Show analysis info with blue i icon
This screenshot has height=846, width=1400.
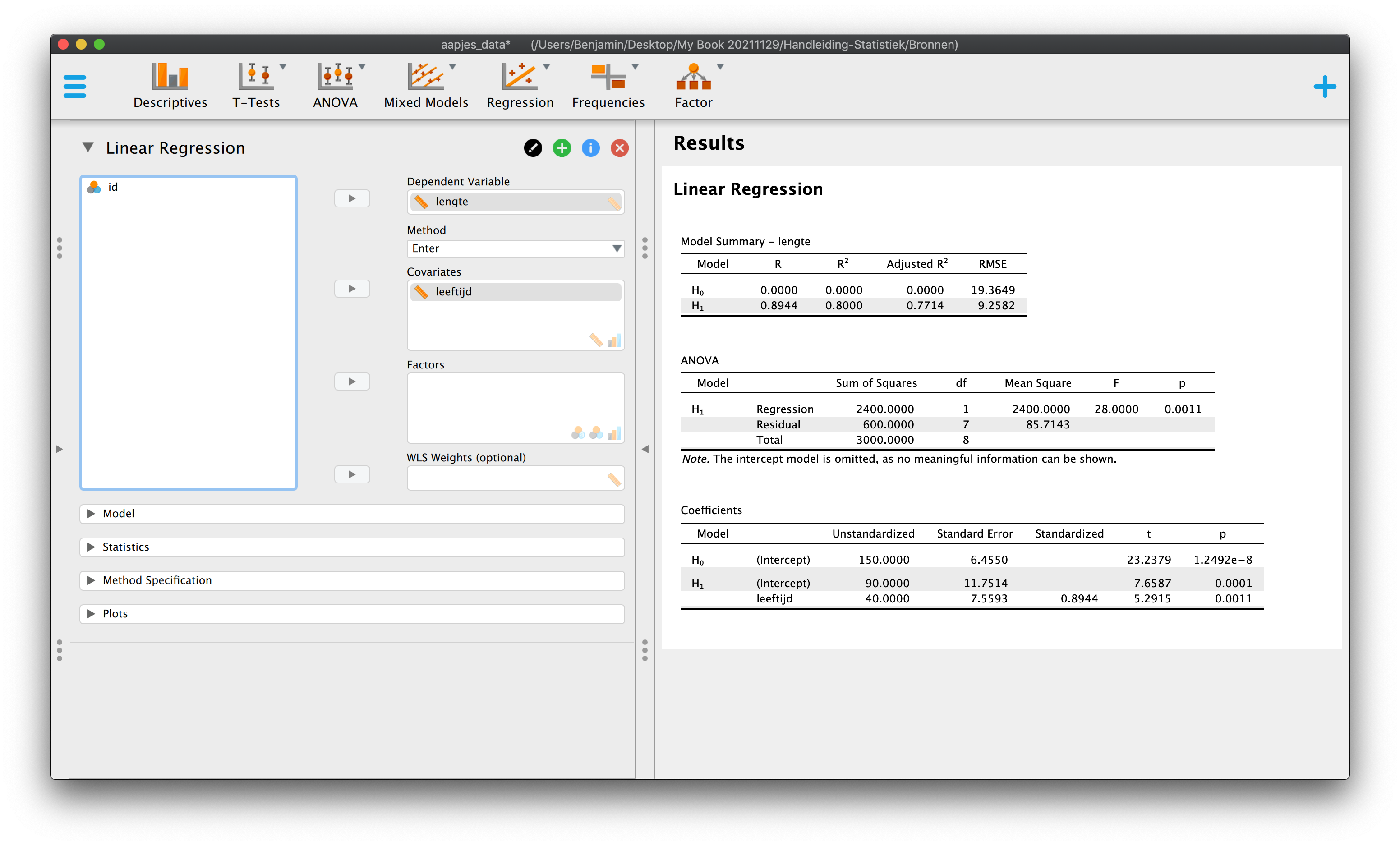coord(591,148)
